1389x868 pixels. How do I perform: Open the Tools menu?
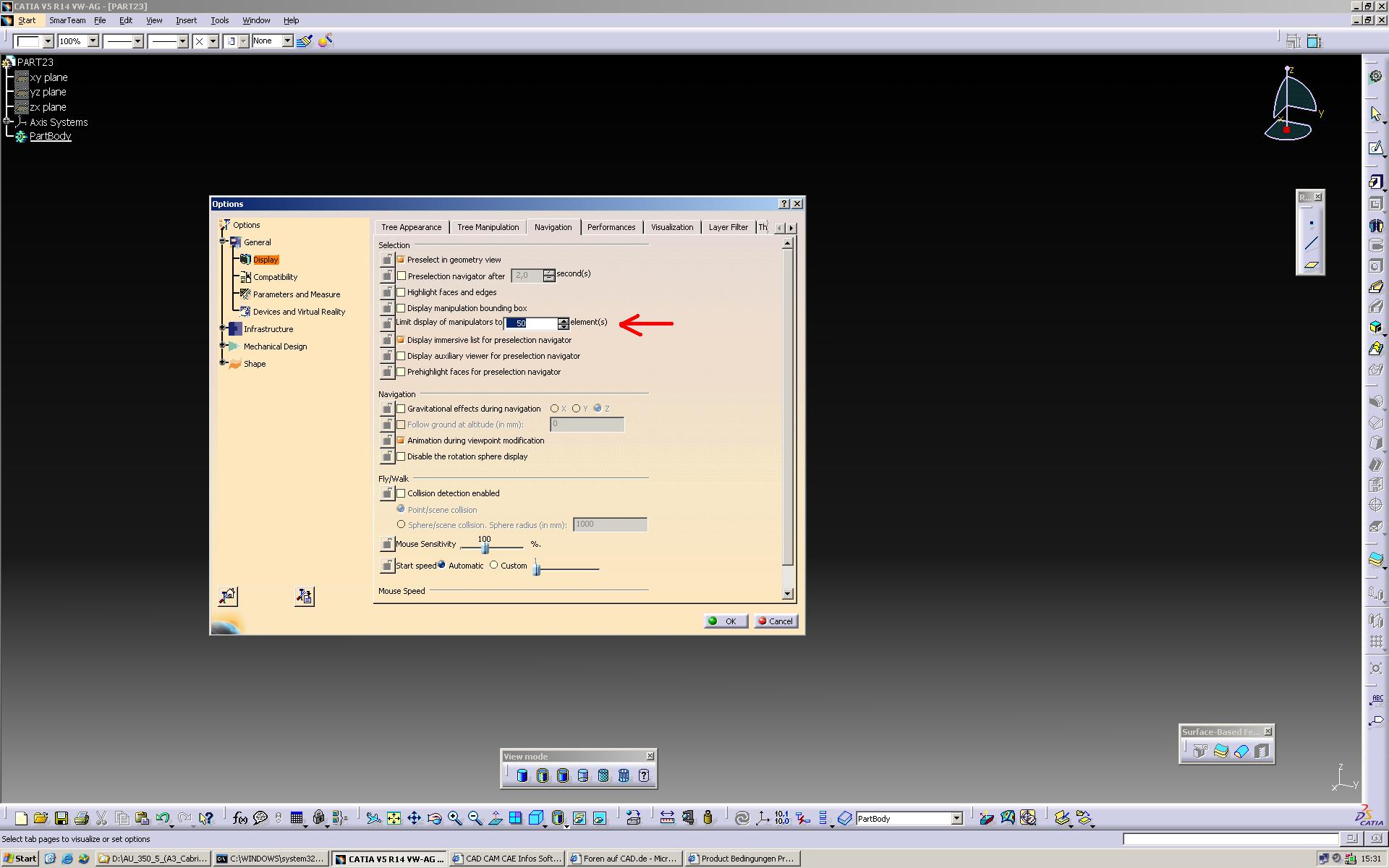(219, 20)
